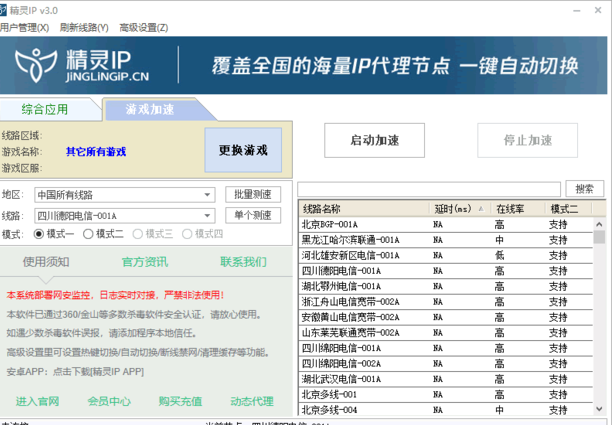
Task: Switch to the 综合应用 tab
Action: tap(45, 109)
